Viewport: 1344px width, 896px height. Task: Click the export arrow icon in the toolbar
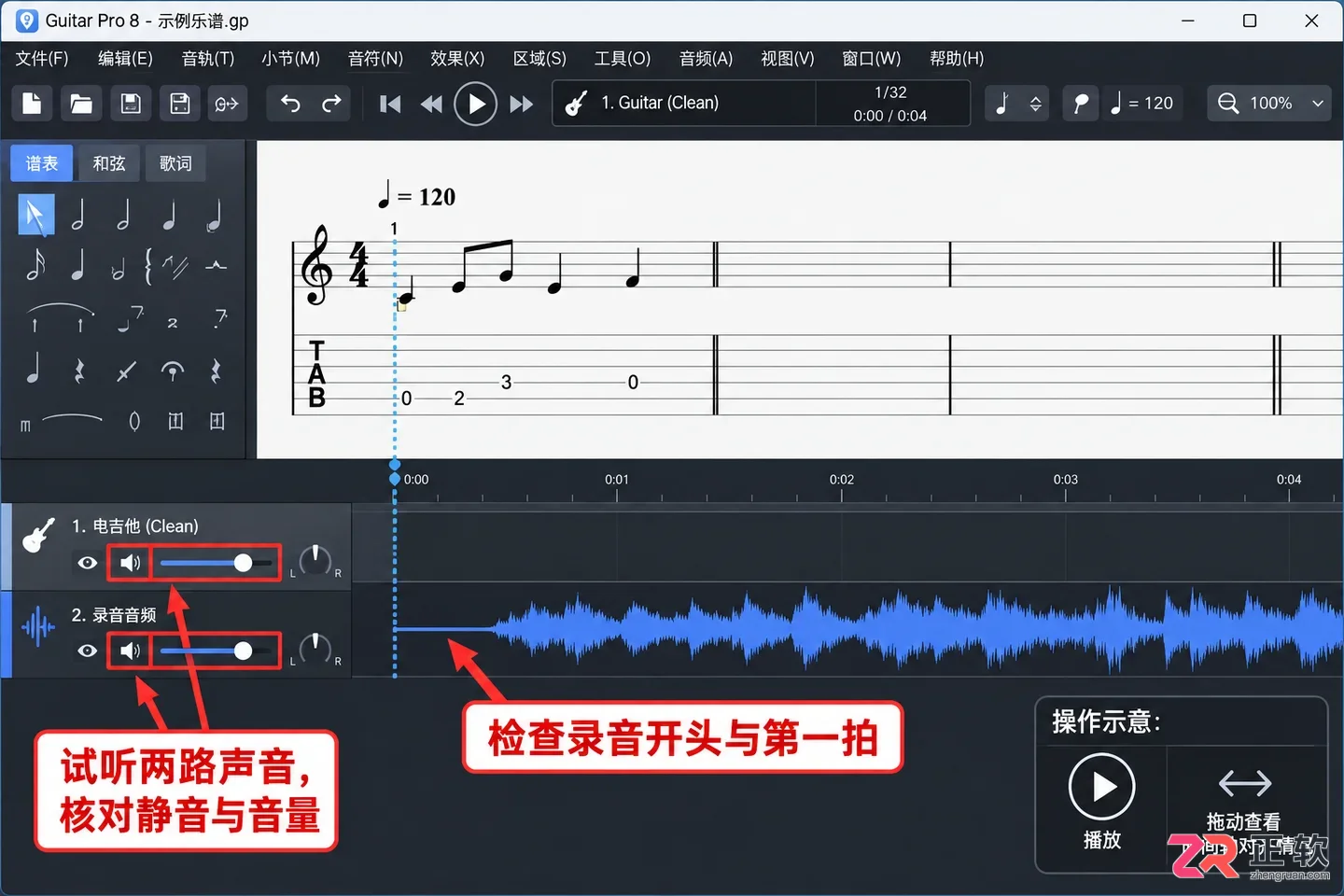pyautogui.click(x=227, y=103)
